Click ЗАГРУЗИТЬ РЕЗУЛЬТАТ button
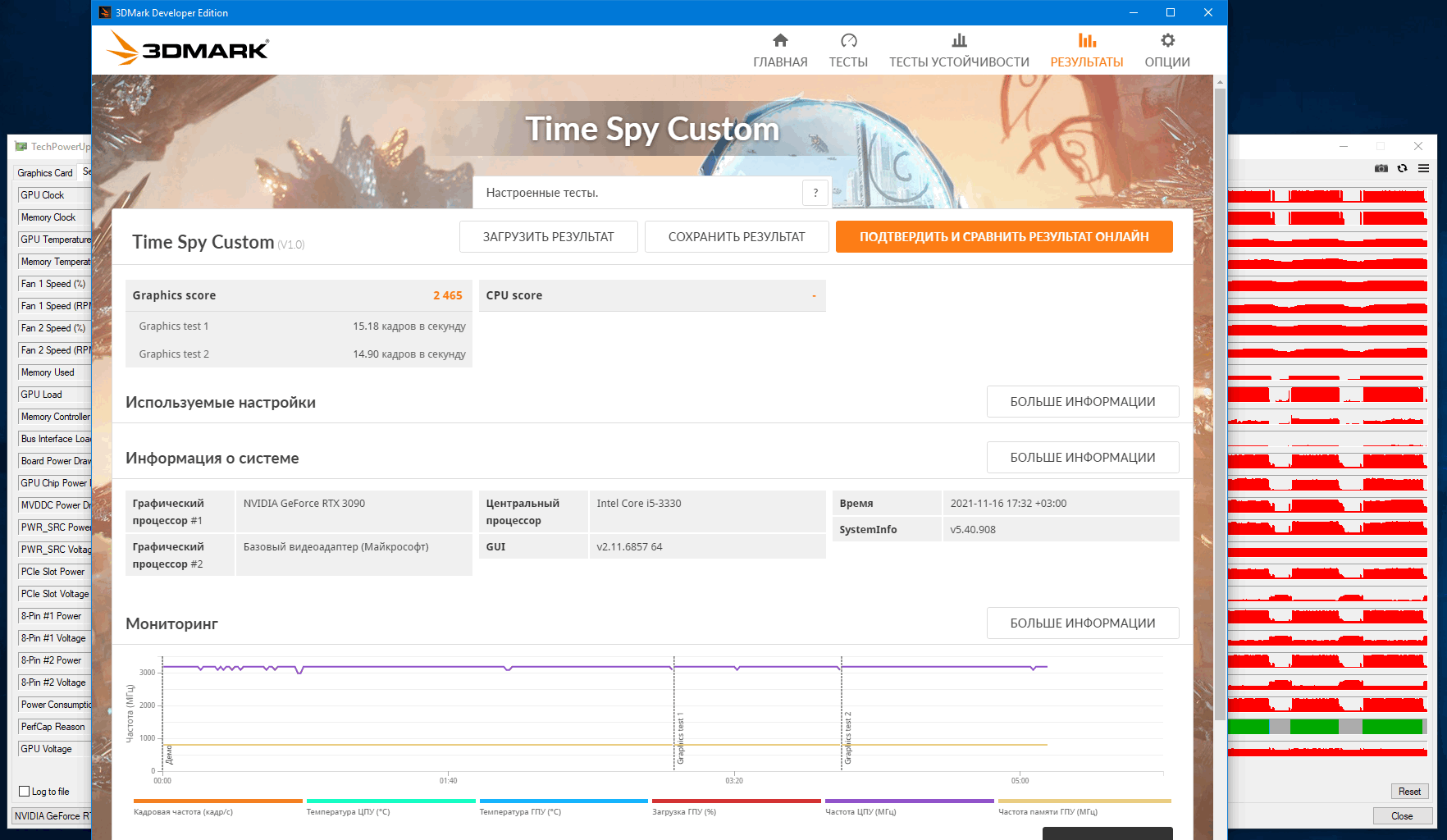The height and width of the screenshot is (840, 1447). click(548, 236)
